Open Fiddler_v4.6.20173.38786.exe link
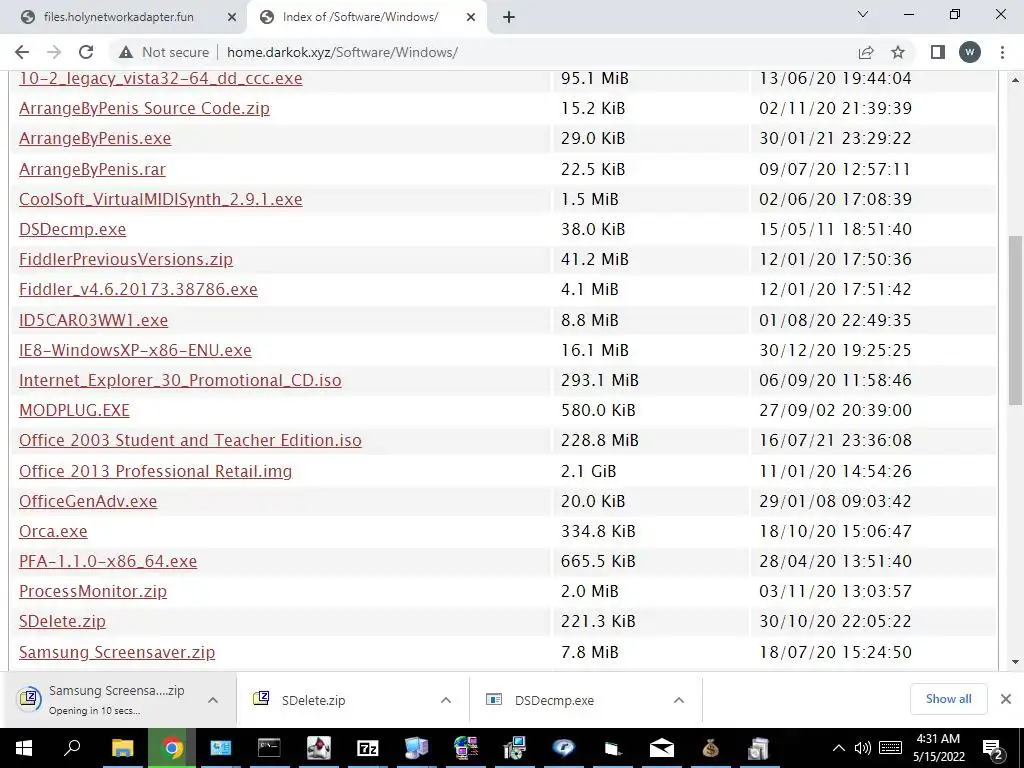The height and width of the screenshot is (768, 1024). (138, 289)
